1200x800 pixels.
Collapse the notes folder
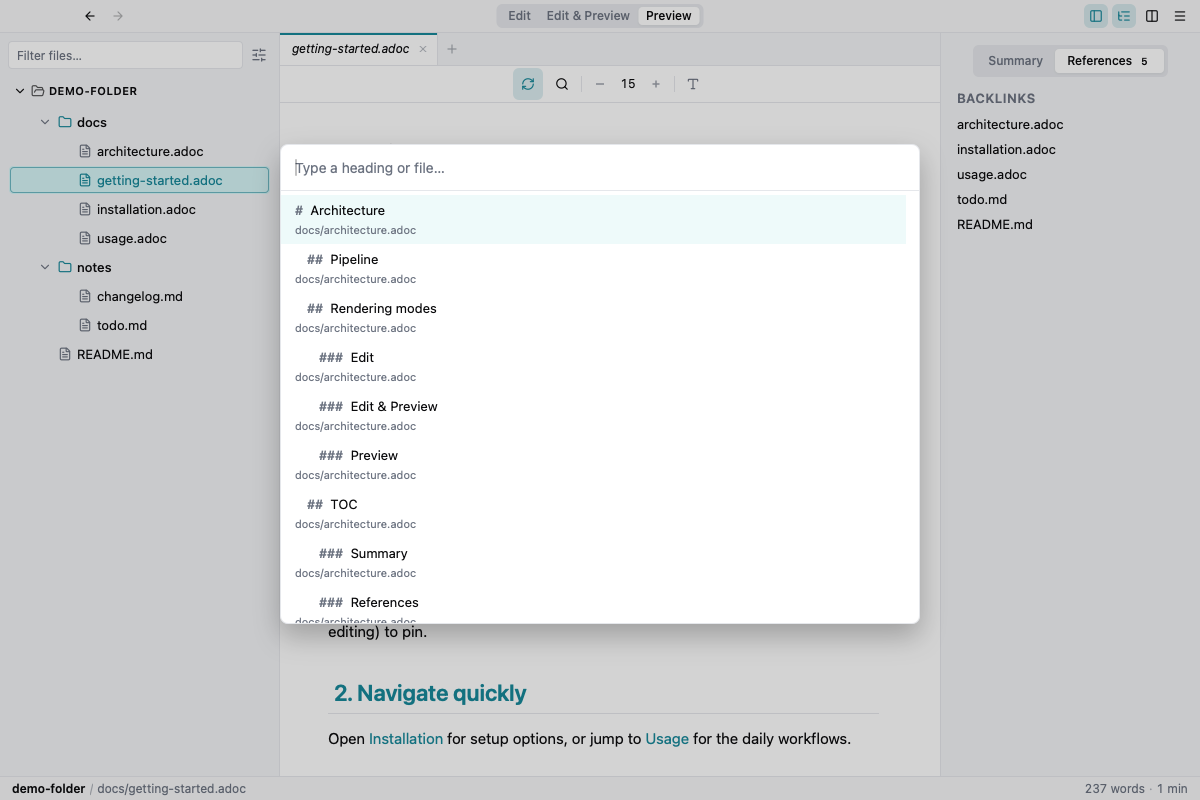(x=45, y=267)
